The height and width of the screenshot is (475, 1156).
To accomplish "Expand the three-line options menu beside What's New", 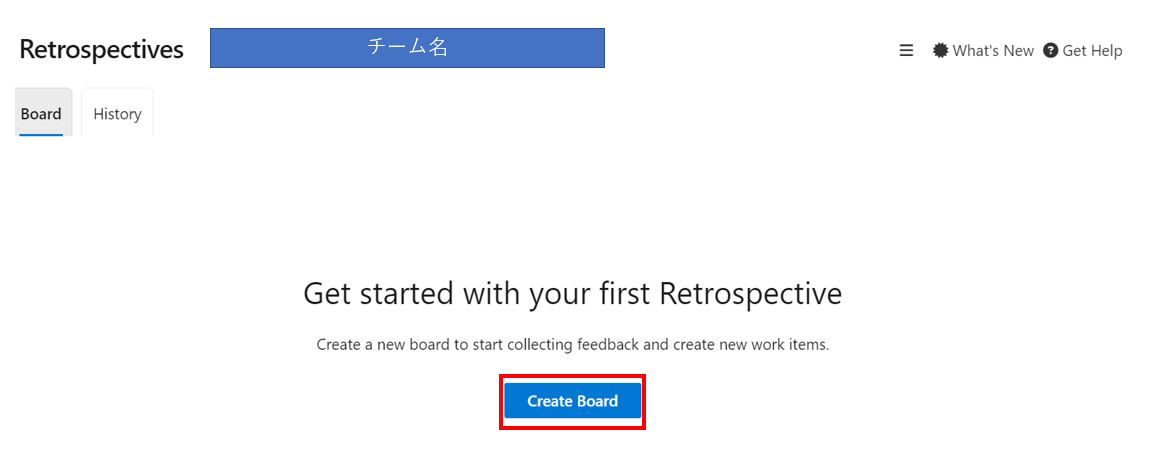I will [x=906, y=50].
